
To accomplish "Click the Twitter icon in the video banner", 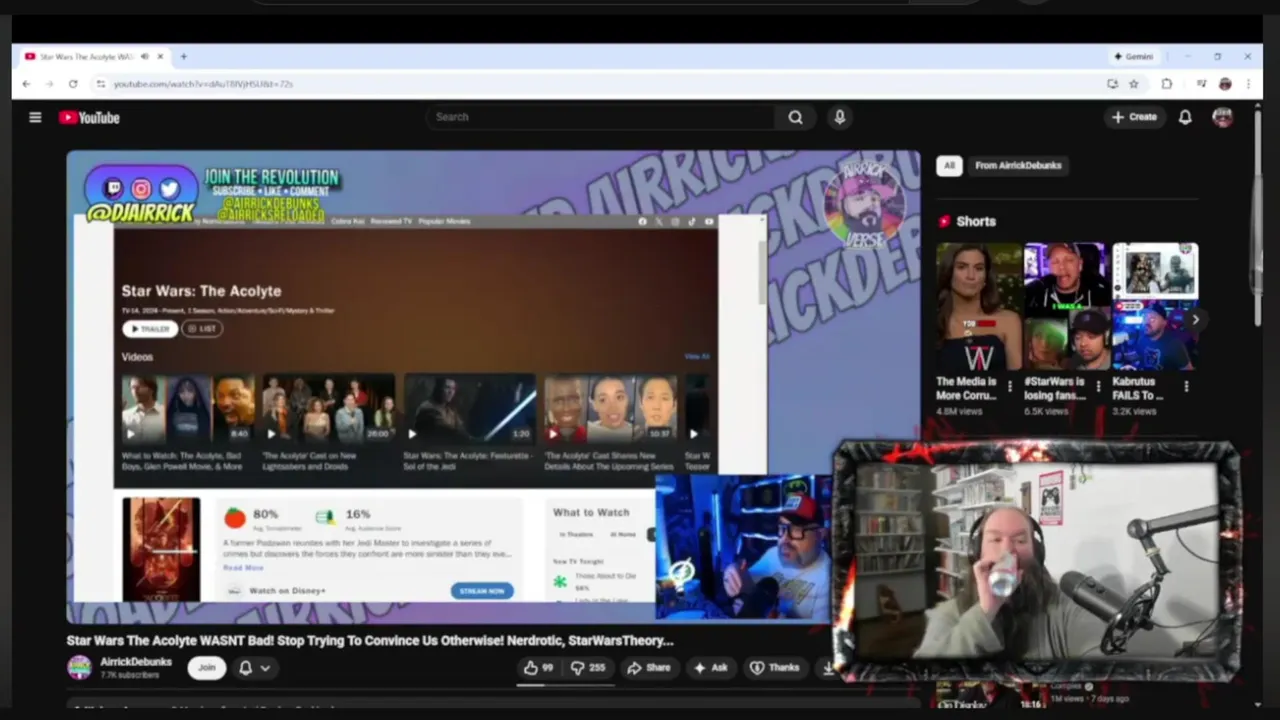I will click(x=169, y=189).
